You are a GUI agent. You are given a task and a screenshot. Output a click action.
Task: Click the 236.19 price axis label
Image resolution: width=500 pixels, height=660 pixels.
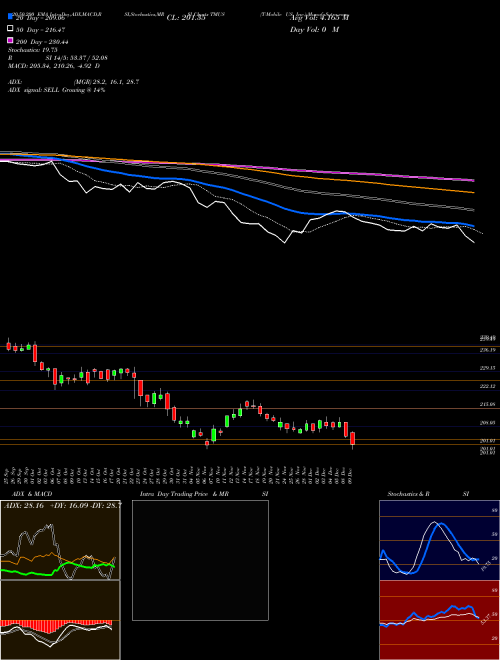[x=487, y=350]
